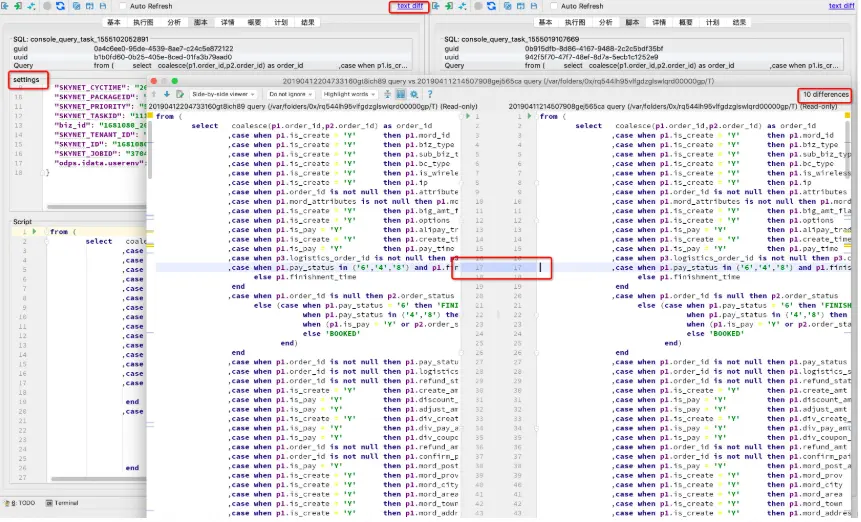Click first import icon in right panel toolbar
The width and height of the screenshot is (861, 522).
tap(436, 6)
